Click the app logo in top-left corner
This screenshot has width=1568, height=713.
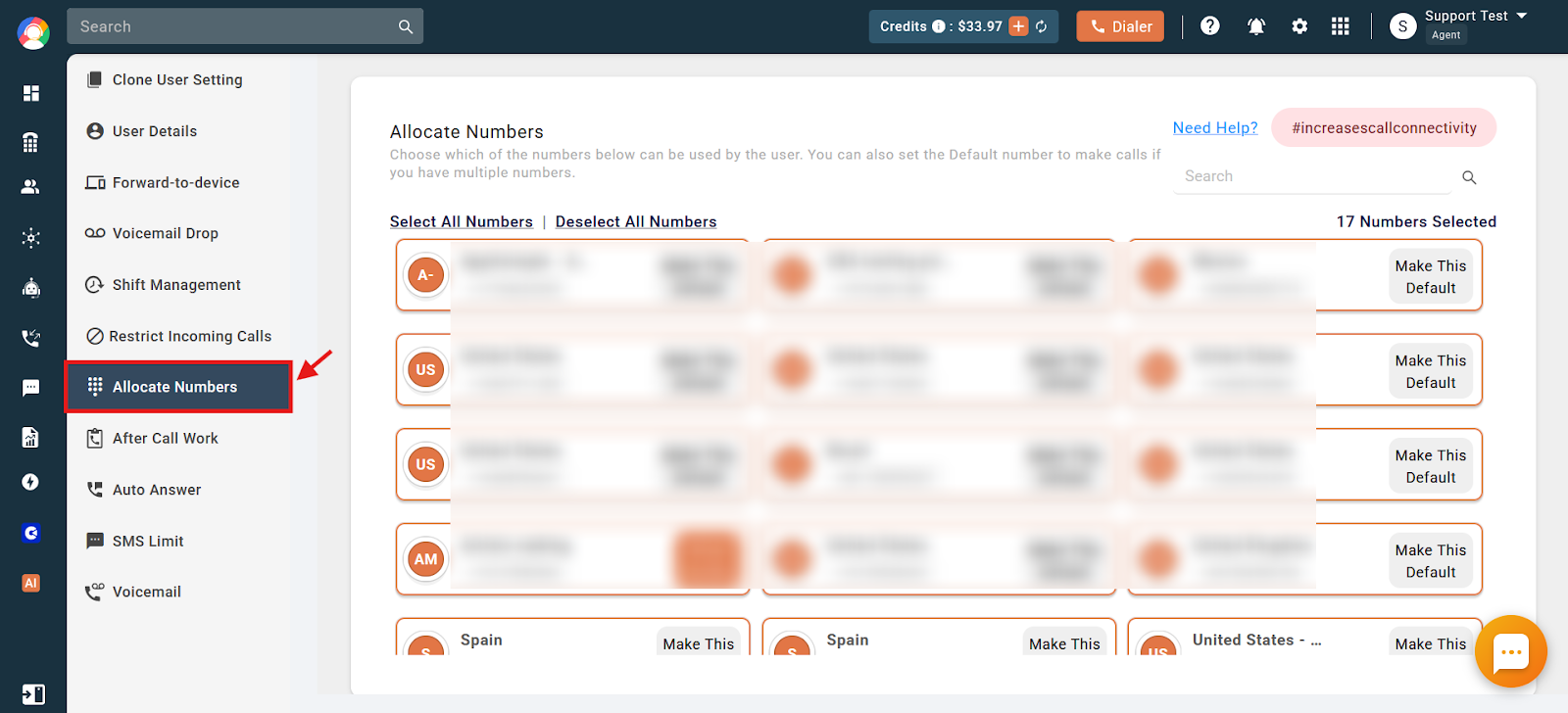[x=33, y=33]
